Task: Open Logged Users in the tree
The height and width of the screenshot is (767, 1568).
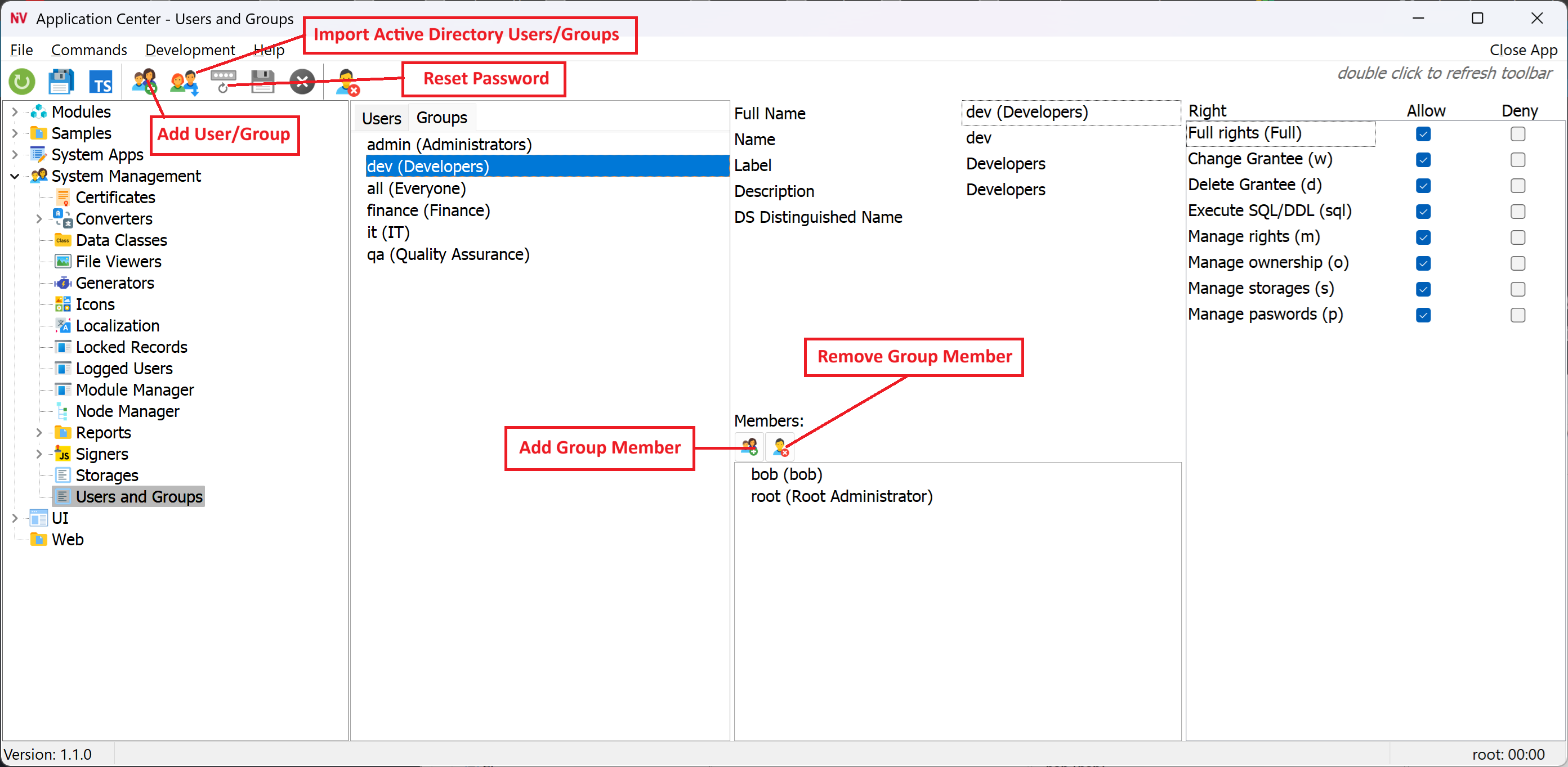Action: click(124, 369)
